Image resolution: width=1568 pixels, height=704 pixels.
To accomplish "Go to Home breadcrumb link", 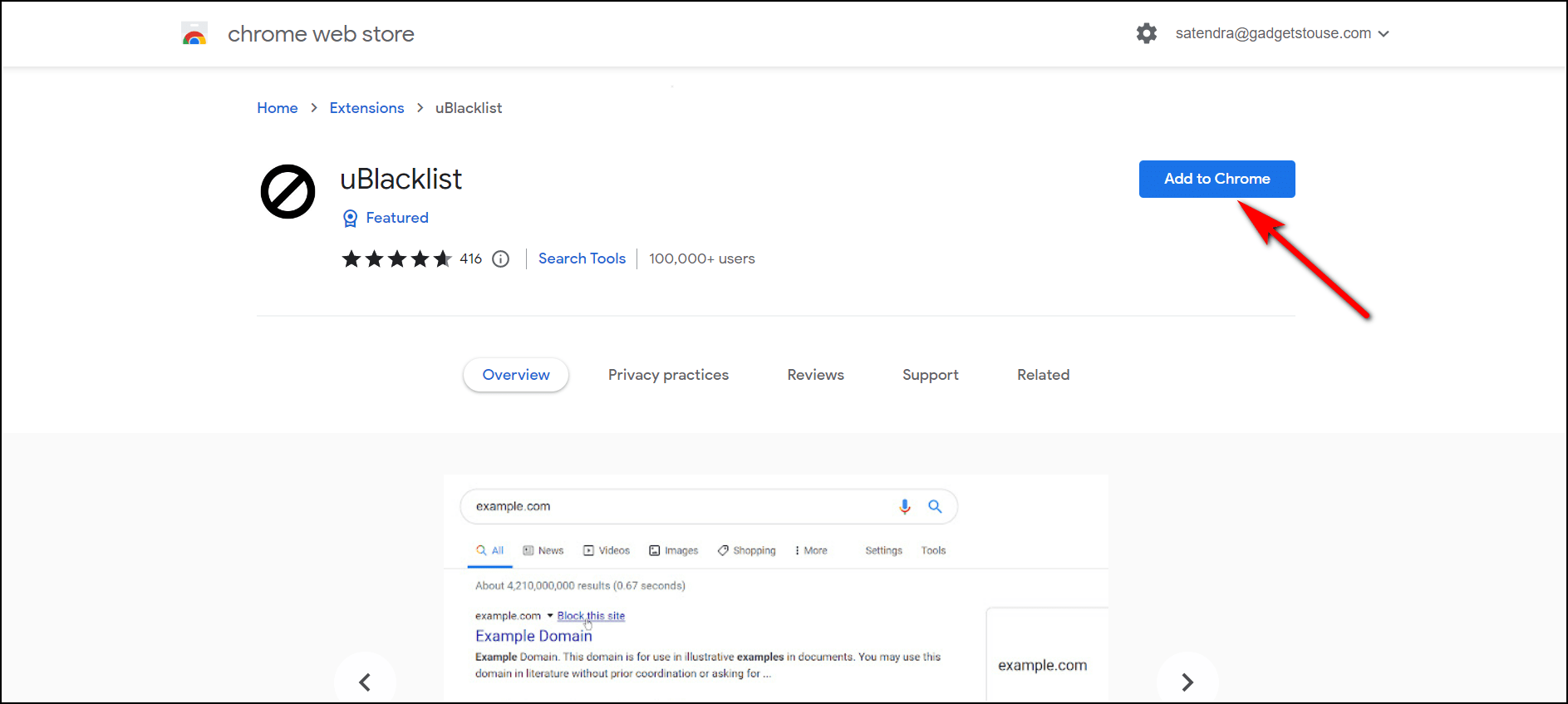I will pos(278,108).
